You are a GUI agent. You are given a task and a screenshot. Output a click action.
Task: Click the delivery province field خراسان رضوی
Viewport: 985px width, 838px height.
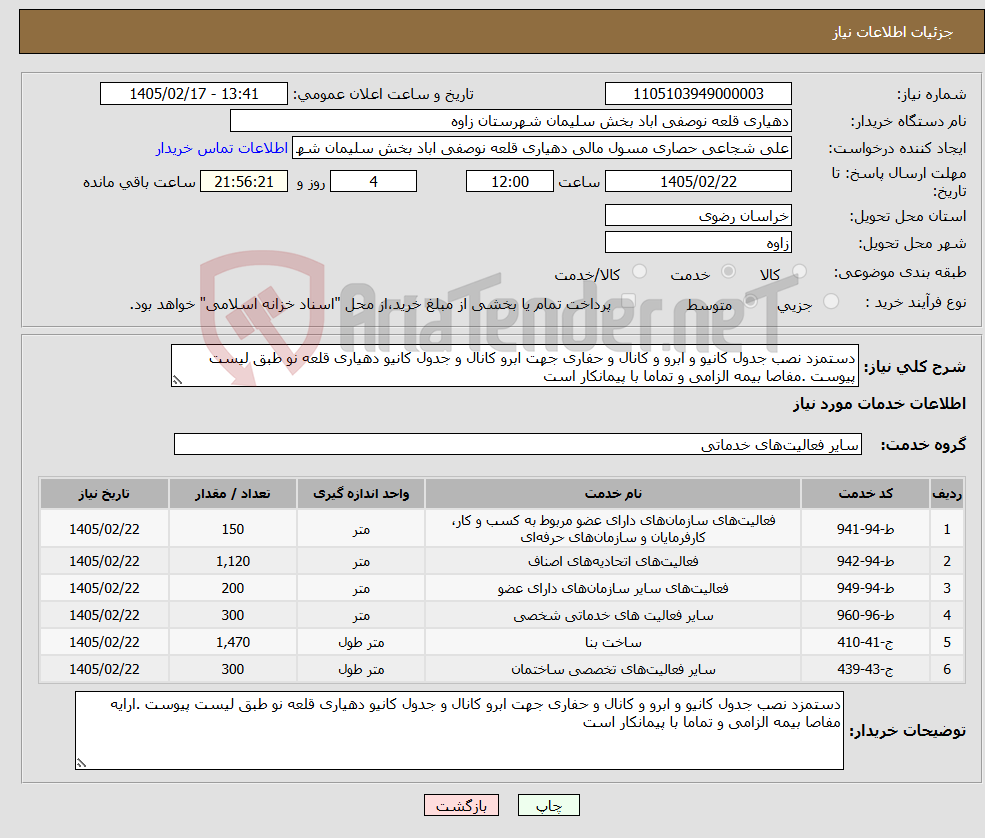coord(698,215)
